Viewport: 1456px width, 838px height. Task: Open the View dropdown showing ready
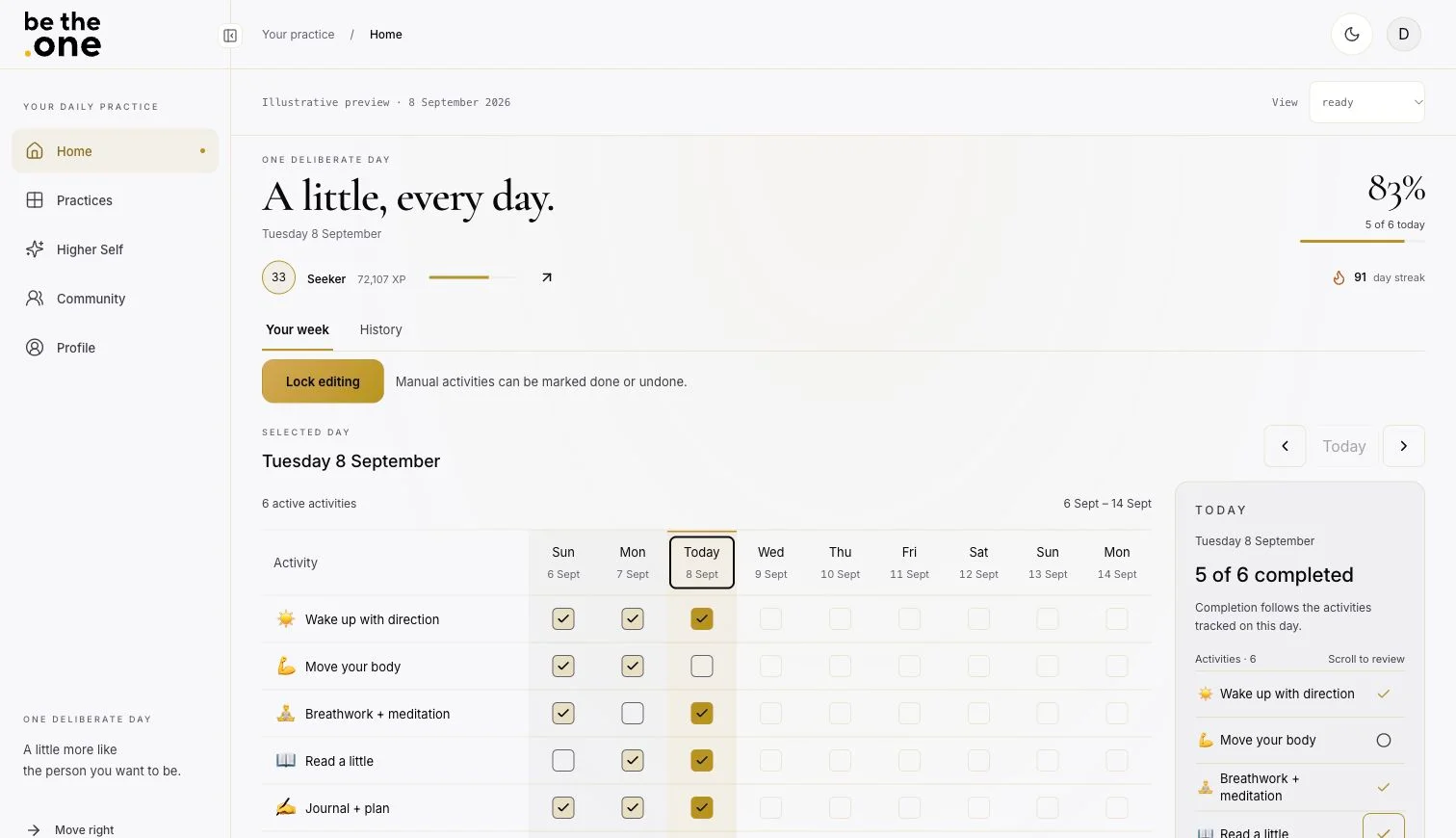tap(1367, 102)
